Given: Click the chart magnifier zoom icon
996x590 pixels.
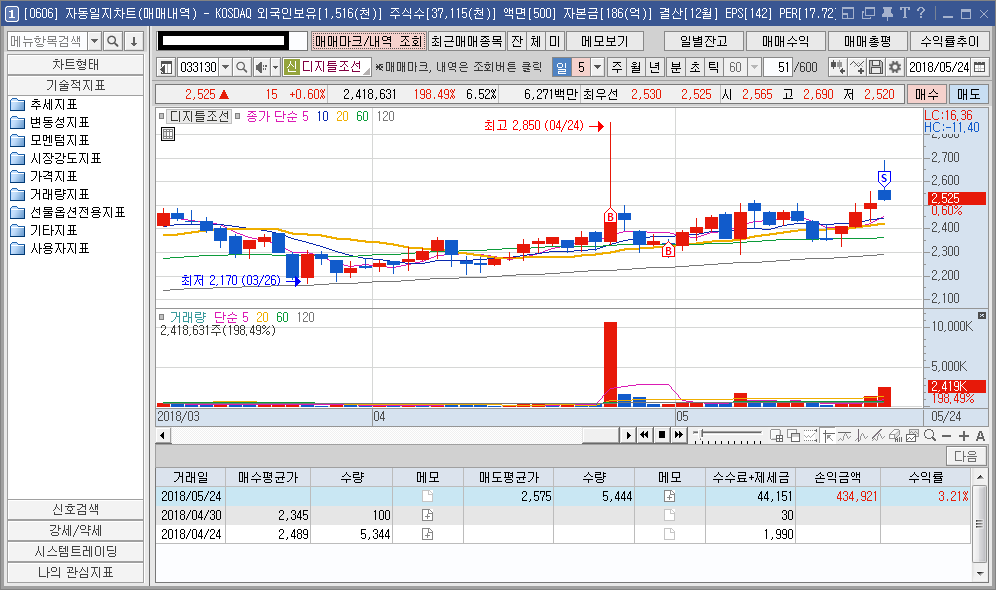Looking at the screenshot, I should 930,436.
